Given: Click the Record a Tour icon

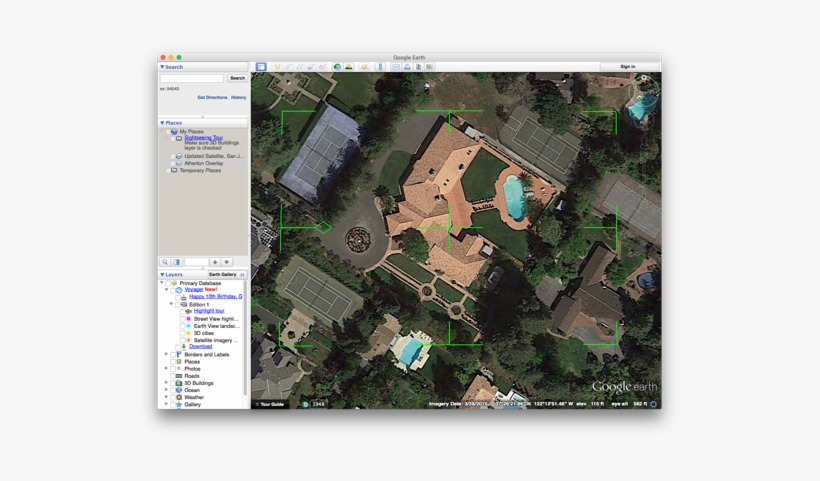Looking at the screenshot, I should click(322, 67).
